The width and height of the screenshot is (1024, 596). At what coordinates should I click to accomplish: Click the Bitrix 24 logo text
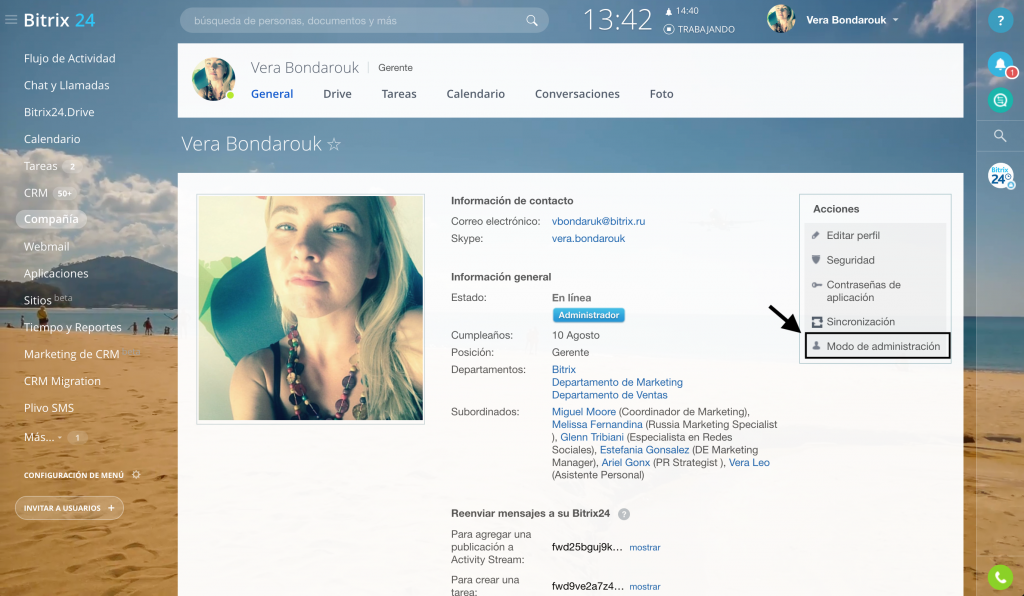(x=59, y=20)
